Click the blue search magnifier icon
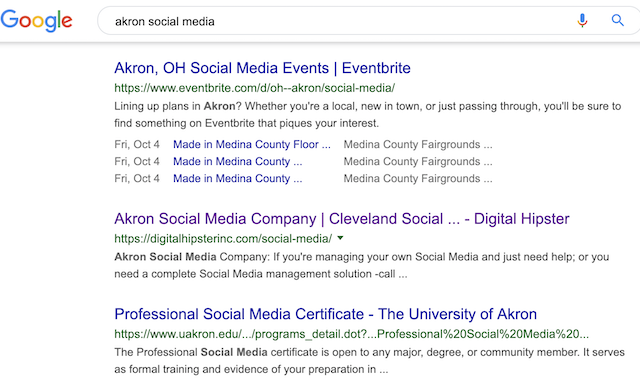The height and width of the screenshot is (384, 640). [x=617, y=20]
